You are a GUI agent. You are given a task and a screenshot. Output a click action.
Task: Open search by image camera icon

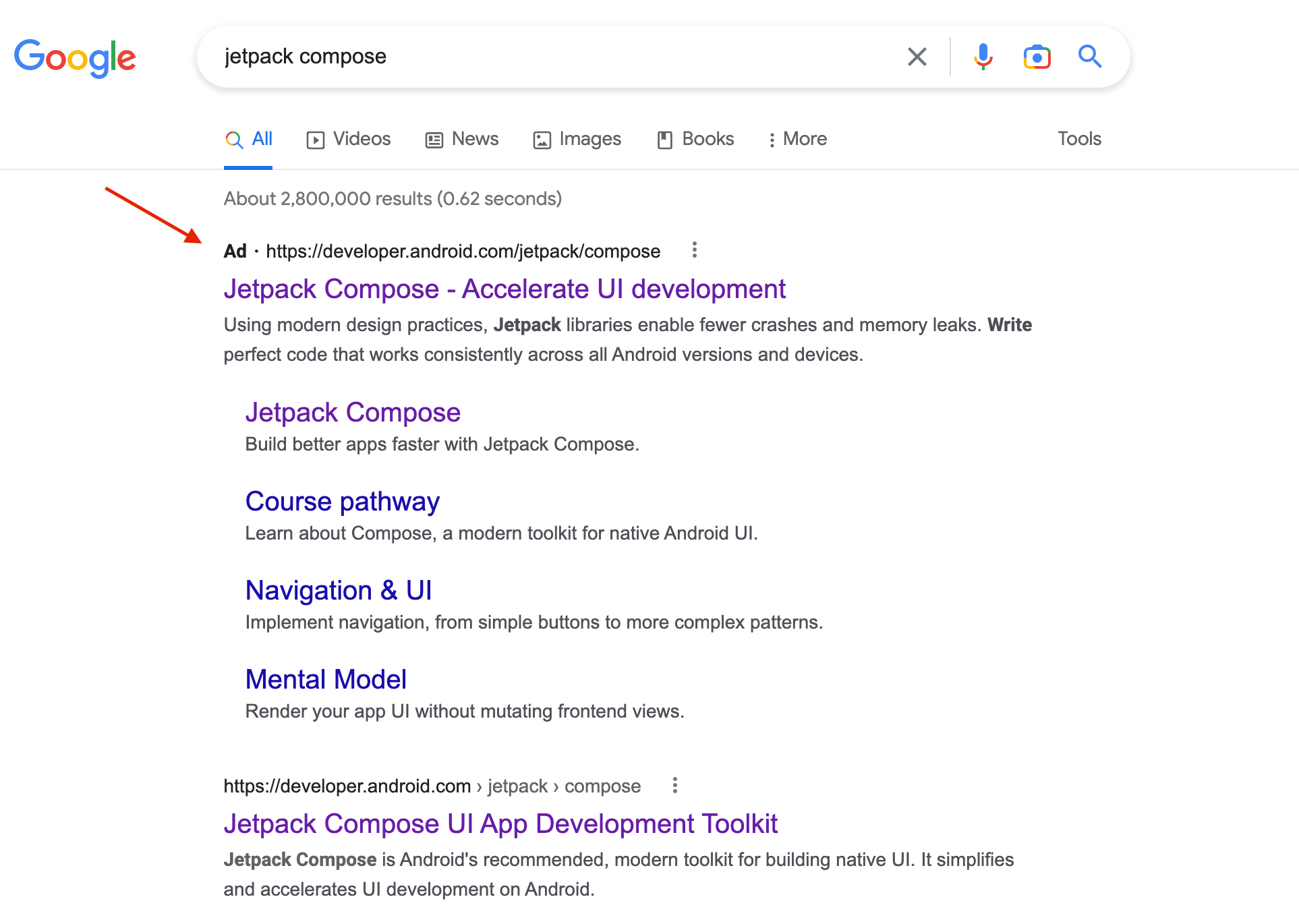point(1037,57)
